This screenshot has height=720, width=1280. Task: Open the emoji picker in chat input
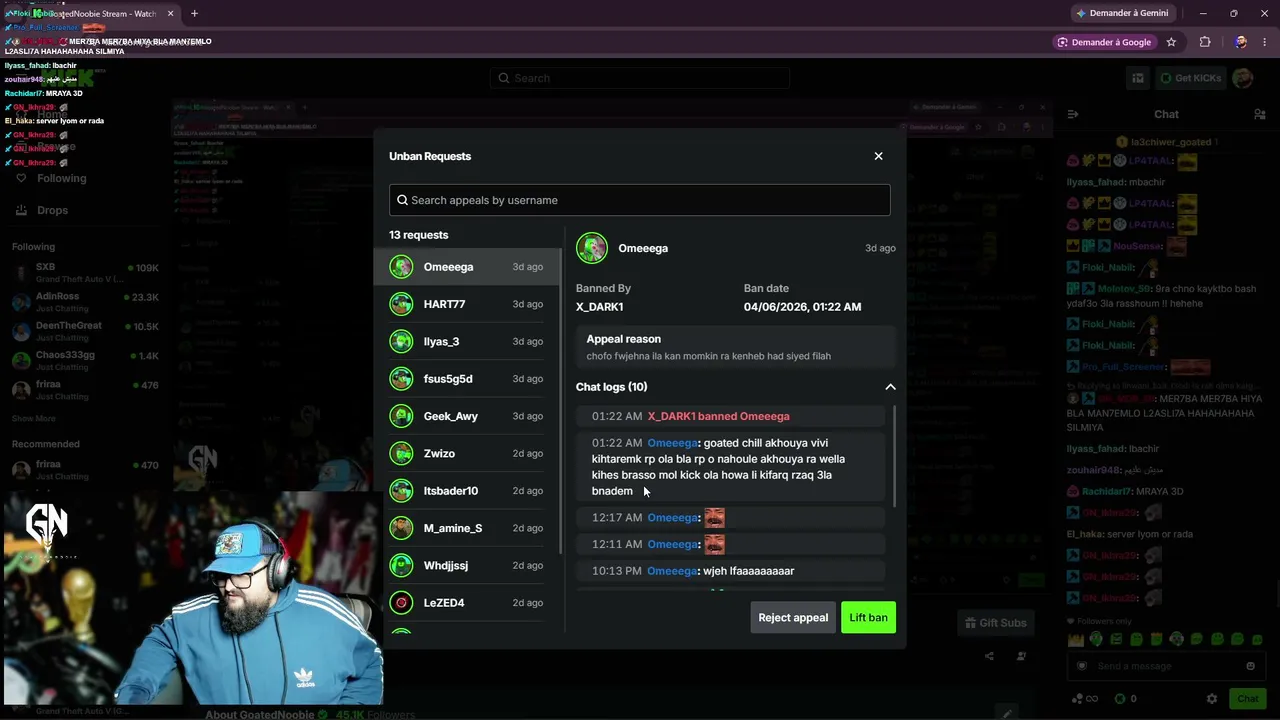[1250, 666]
